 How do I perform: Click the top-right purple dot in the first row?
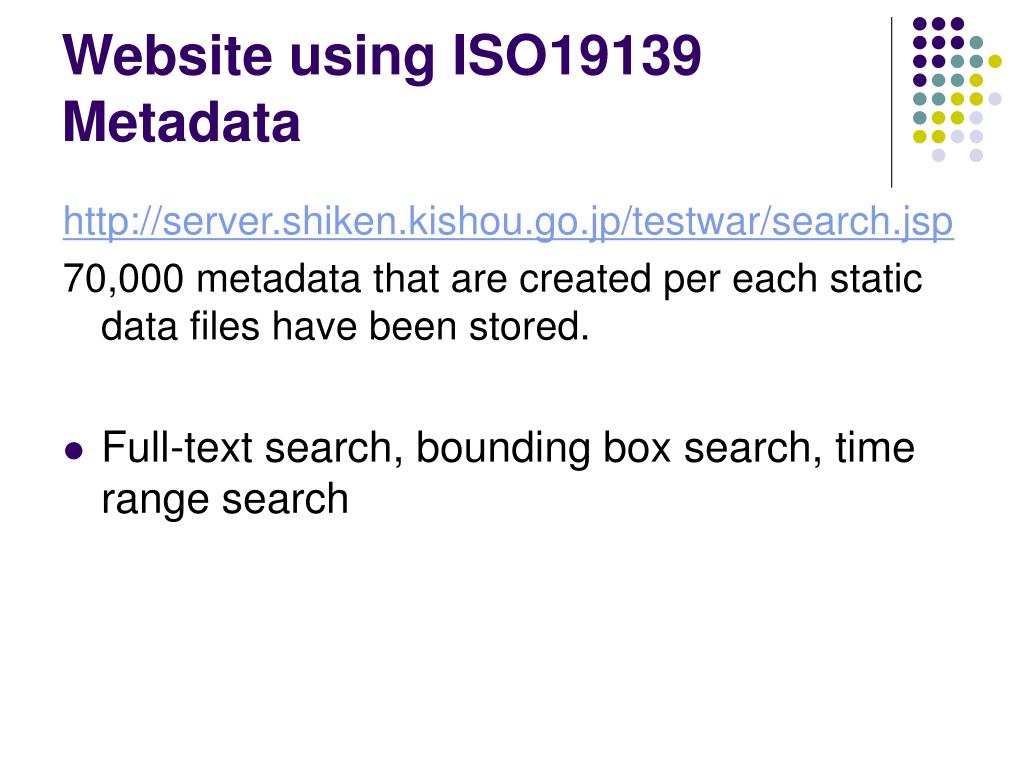(x=957, y=24)
